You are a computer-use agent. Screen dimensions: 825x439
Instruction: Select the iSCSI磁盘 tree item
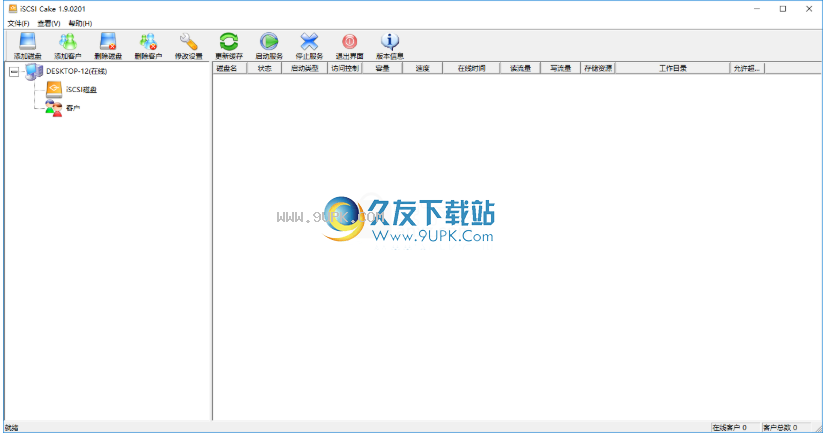pyautogui.click(x=81, y=89)
